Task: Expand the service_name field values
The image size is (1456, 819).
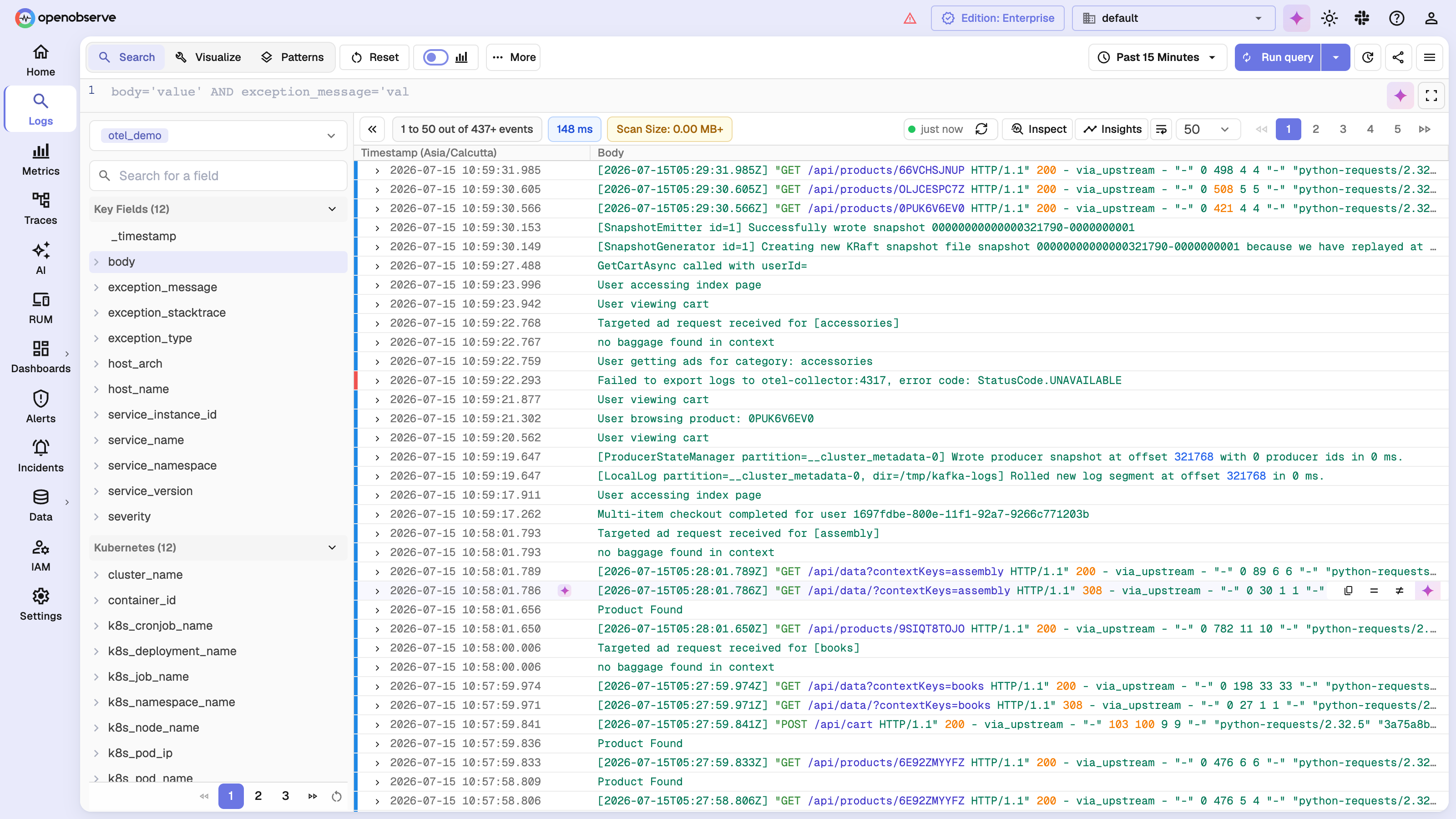Action: (x=96, y=440)
